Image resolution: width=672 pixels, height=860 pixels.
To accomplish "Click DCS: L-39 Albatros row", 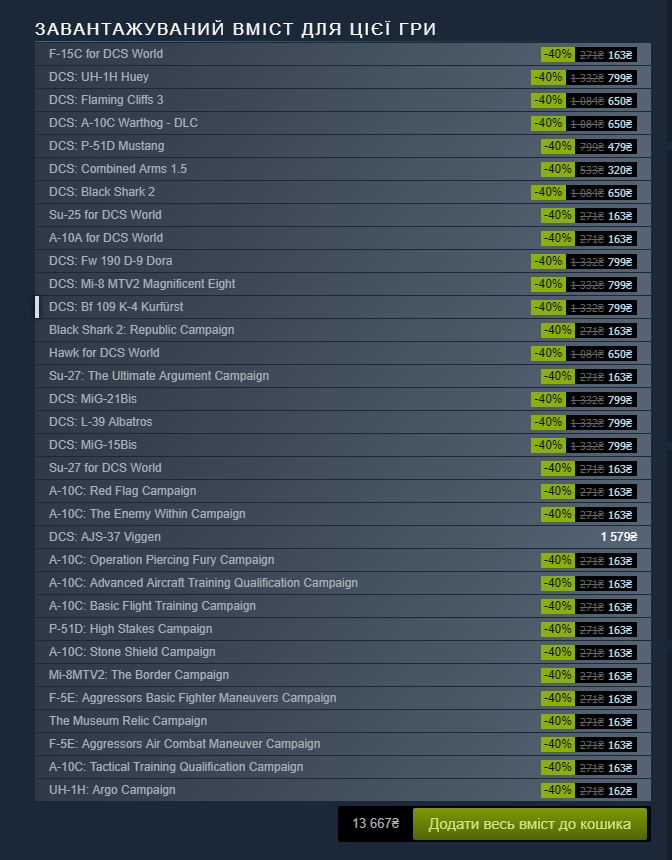I will pyautogui.click(x=343, y=423).
